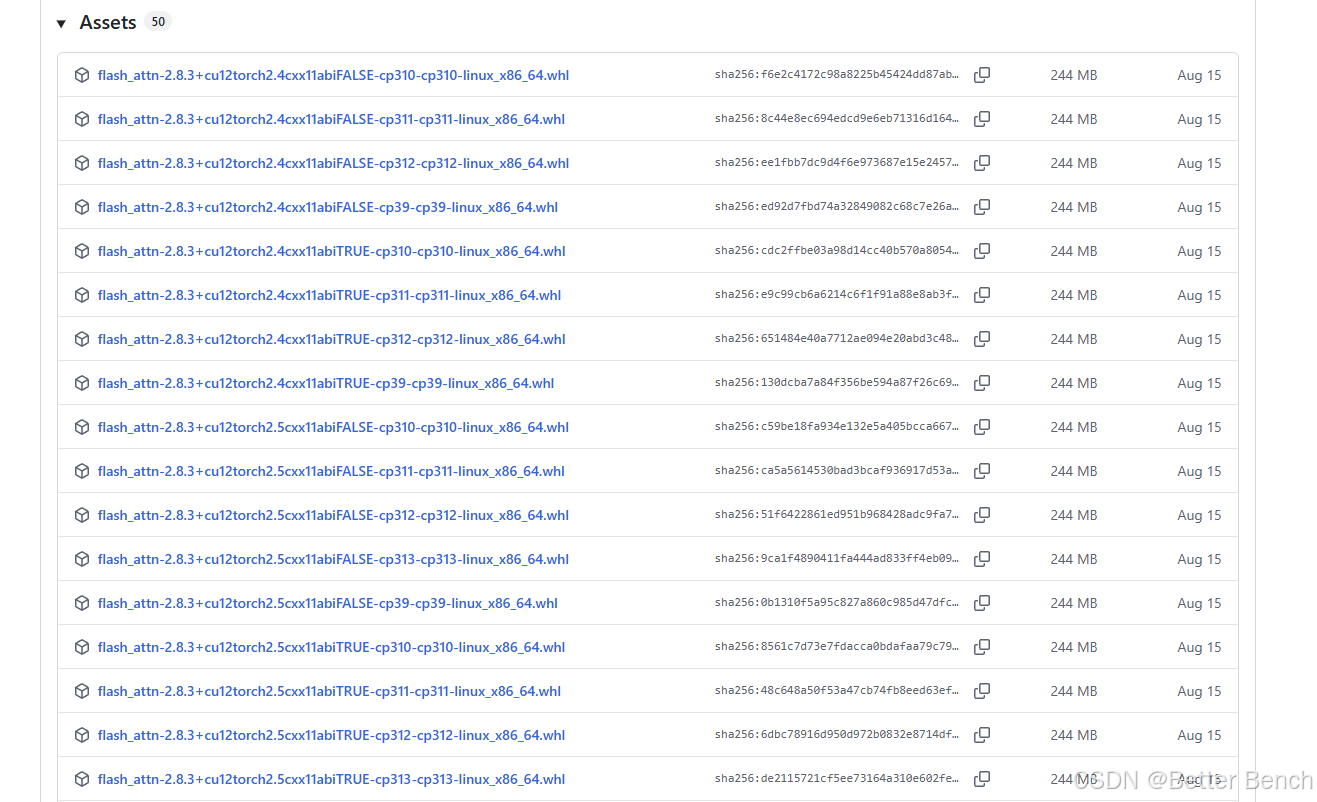Download flash_attn torch2.4 abiFALSE cp310 wheel link
The image size is (1317, 802).
pos(333,75)
